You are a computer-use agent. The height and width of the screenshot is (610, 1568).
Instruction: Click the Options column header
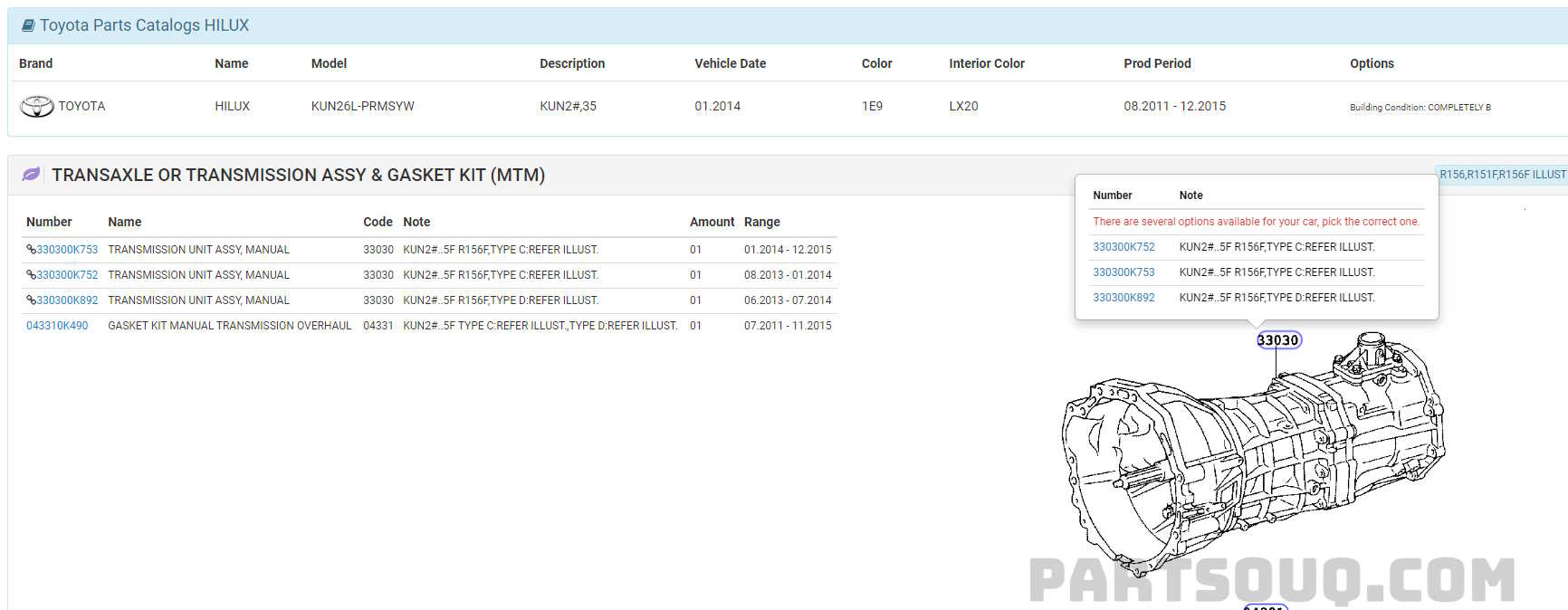1372,63
